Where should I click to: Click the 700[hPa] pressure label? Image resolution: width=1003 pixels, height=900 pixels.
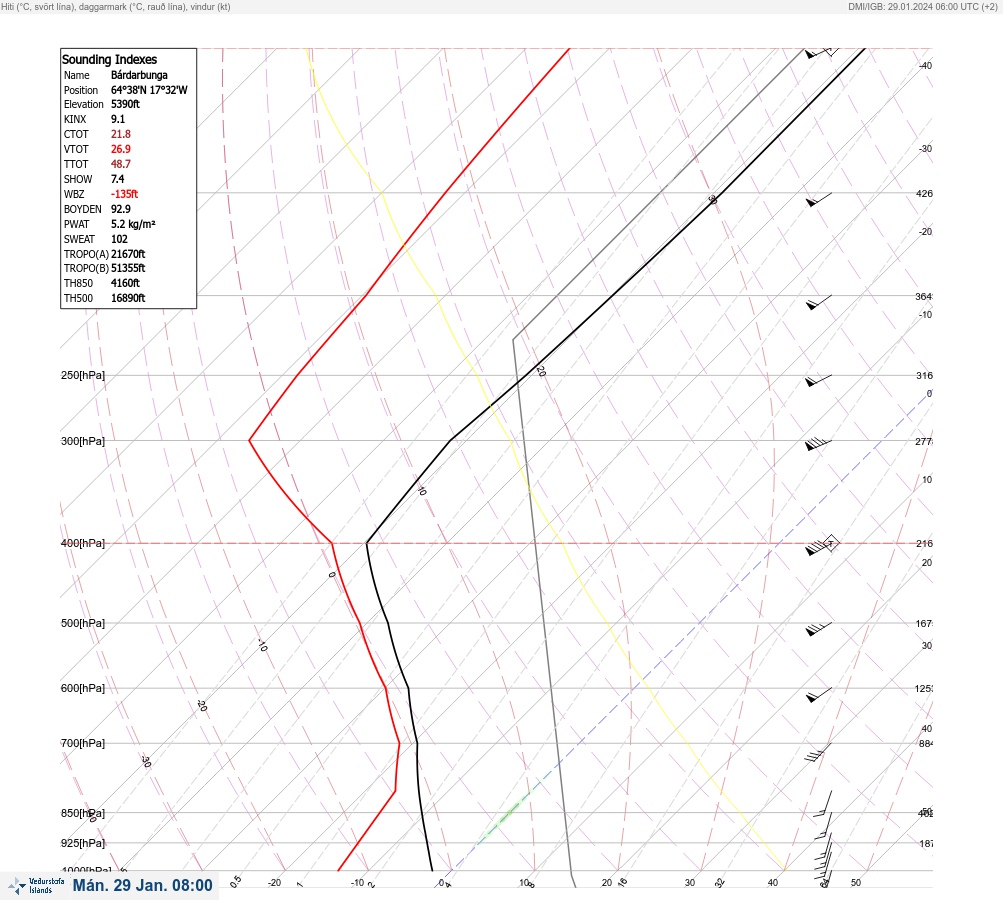(x=83, y=743)
